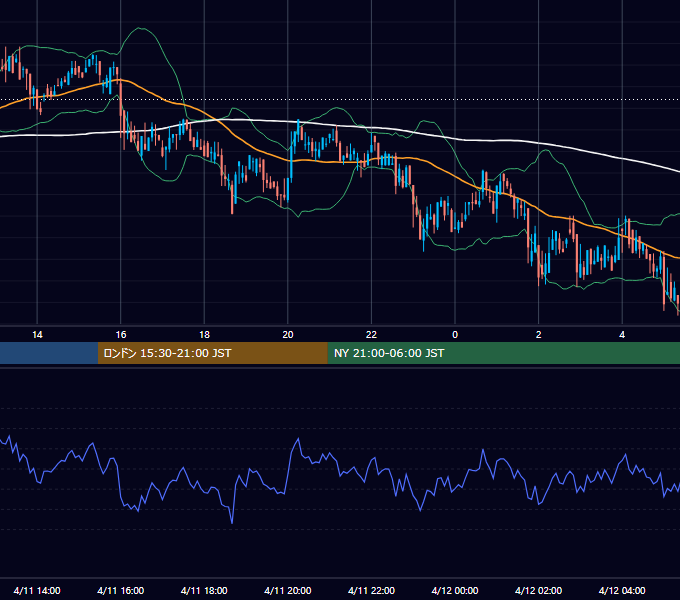Image resolution: width=680 pixels, height=600 pixels.
Task: Click the 4 hour label on price chart axis
Action: pos(622,335)
